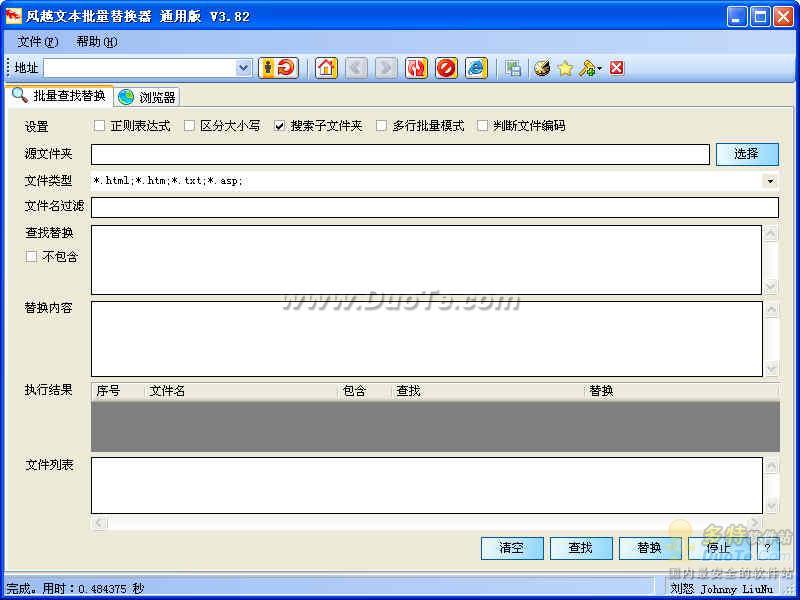The width and height of the screenshot is (800, 600).
Task: Click the Internet Explorer icon in toolbar
Action: 477,68
